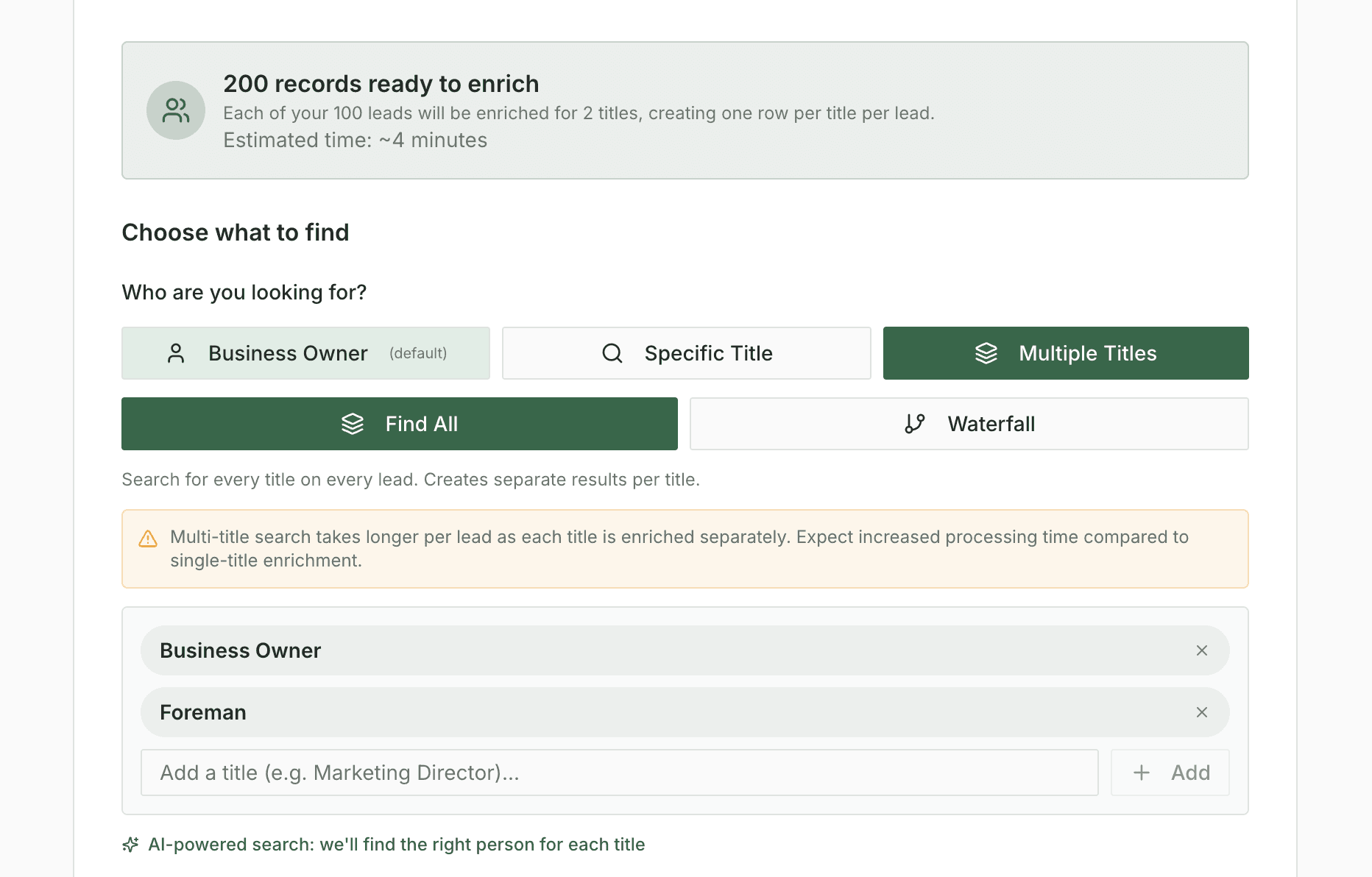Remove the Foreman title entry
Screen dimensions: 1372x877
1202,712
